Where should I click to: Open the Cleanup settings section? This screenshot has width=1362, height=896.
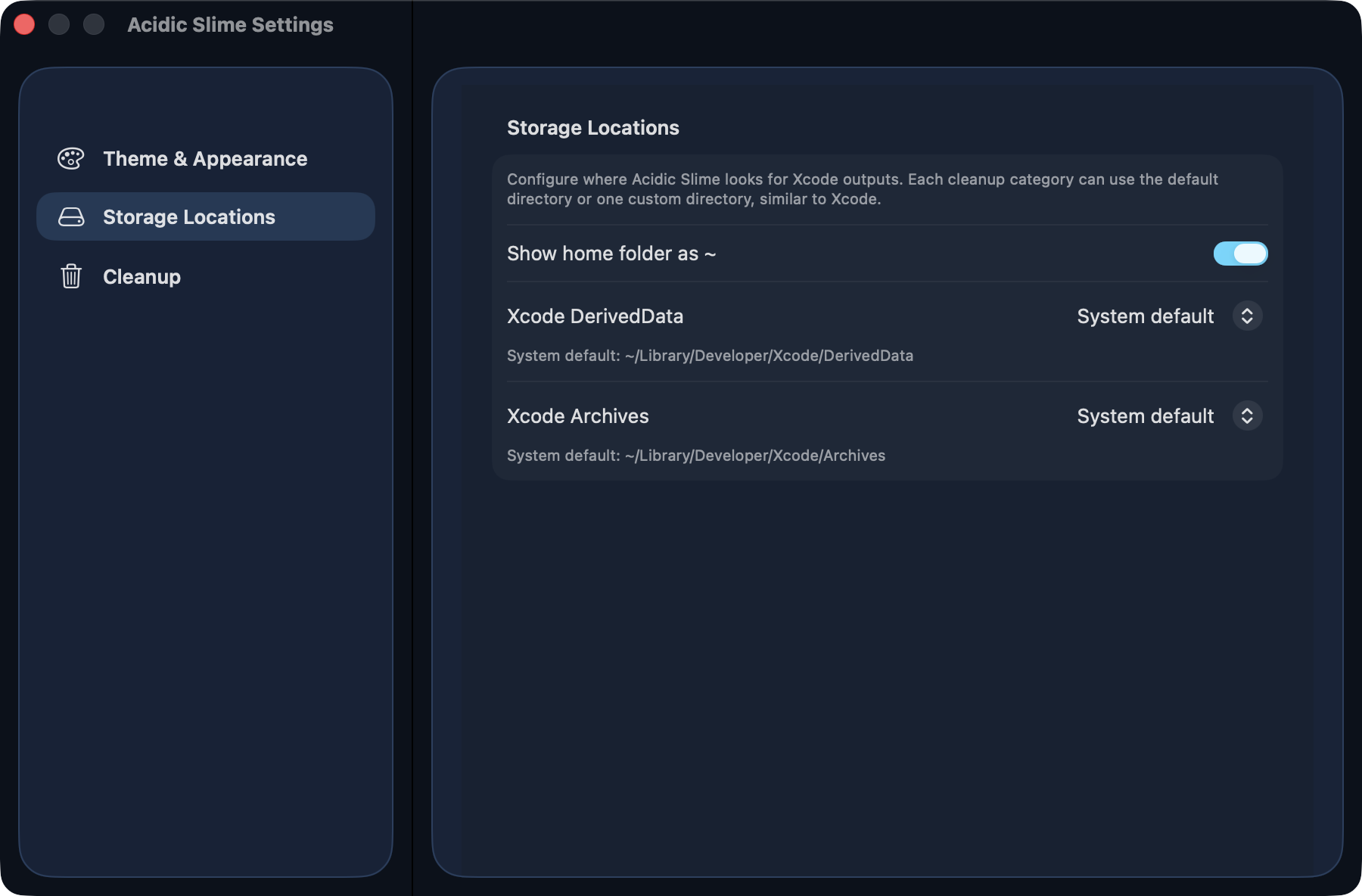(141, 276)
